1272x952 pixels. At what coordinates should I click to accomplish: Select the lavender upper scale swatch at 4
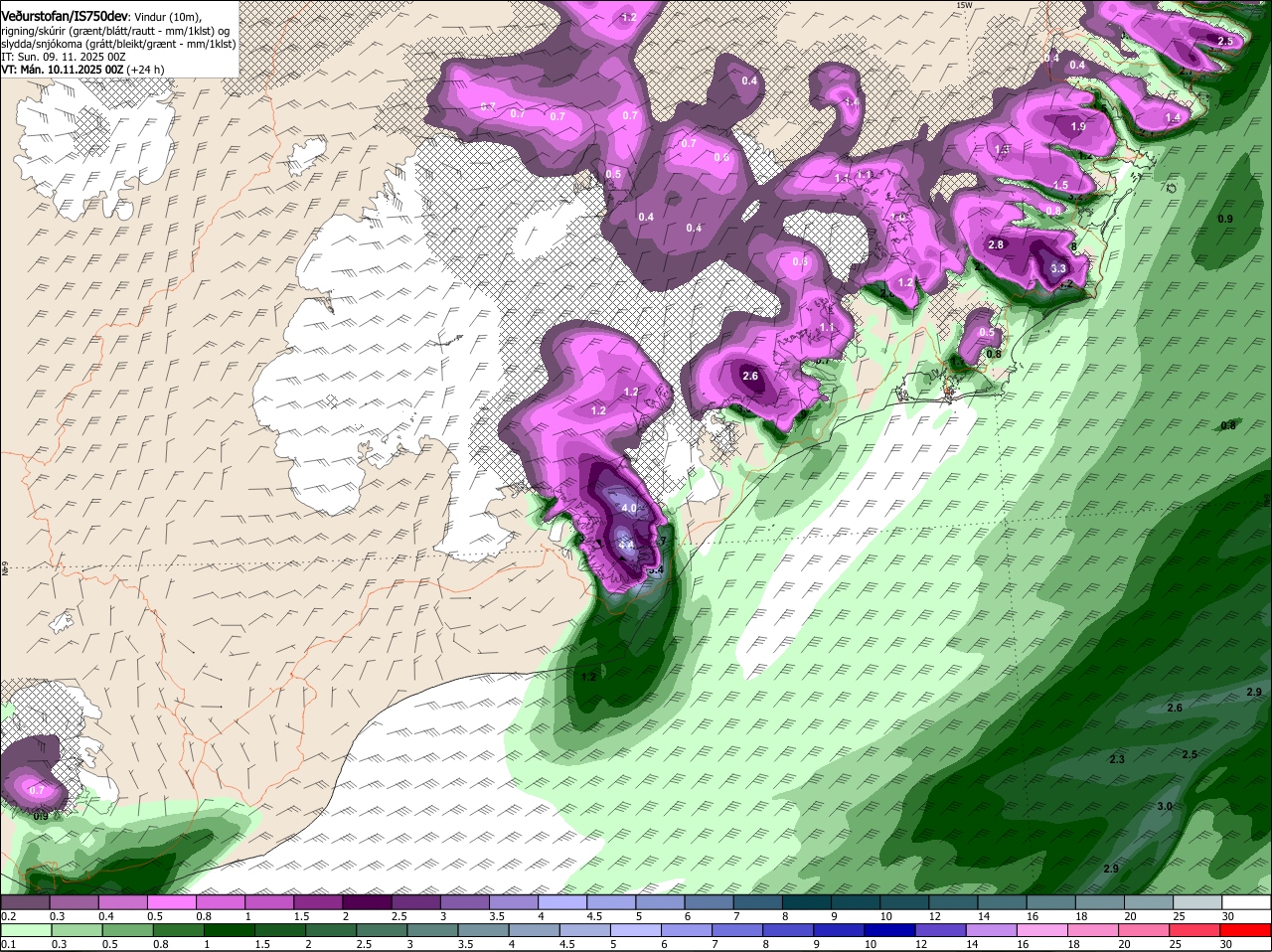tap(562, 903)
